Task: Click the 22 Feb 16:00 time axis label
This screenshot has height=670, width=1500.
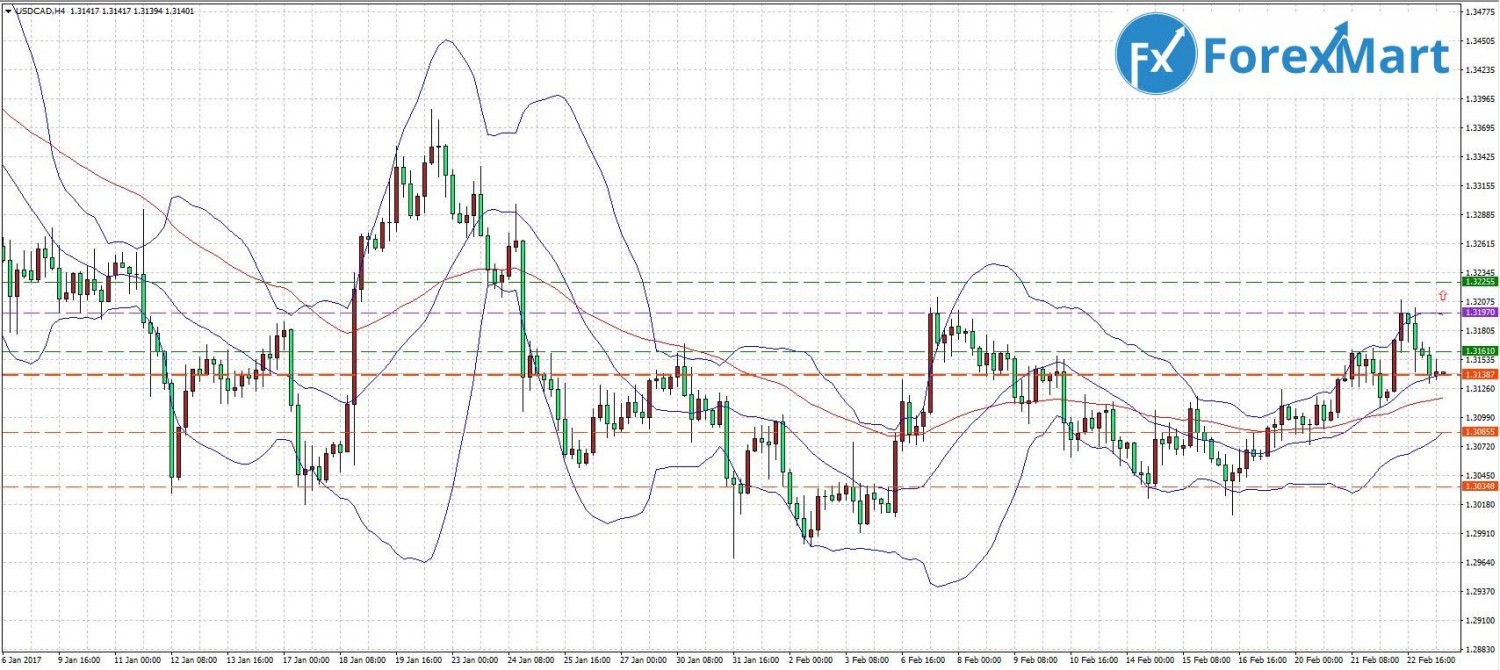Action: click(1431, 661)
